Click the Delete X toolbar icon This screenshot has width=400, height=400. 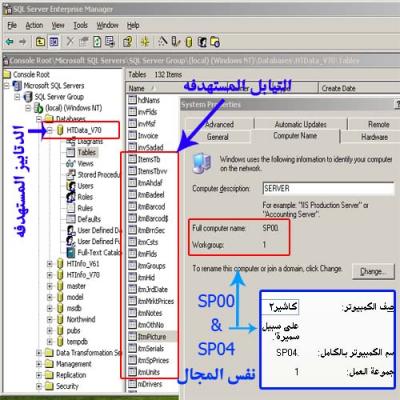pos(70,42)
